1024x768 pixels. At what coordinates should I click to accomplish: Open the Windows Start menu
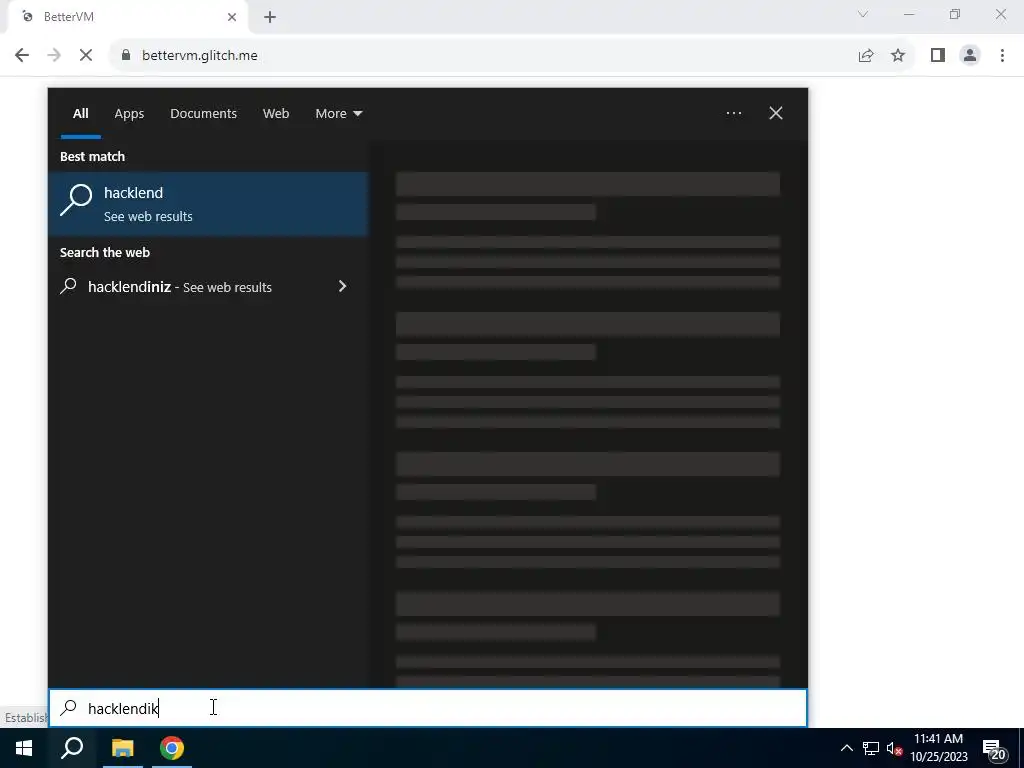(24, 748)
